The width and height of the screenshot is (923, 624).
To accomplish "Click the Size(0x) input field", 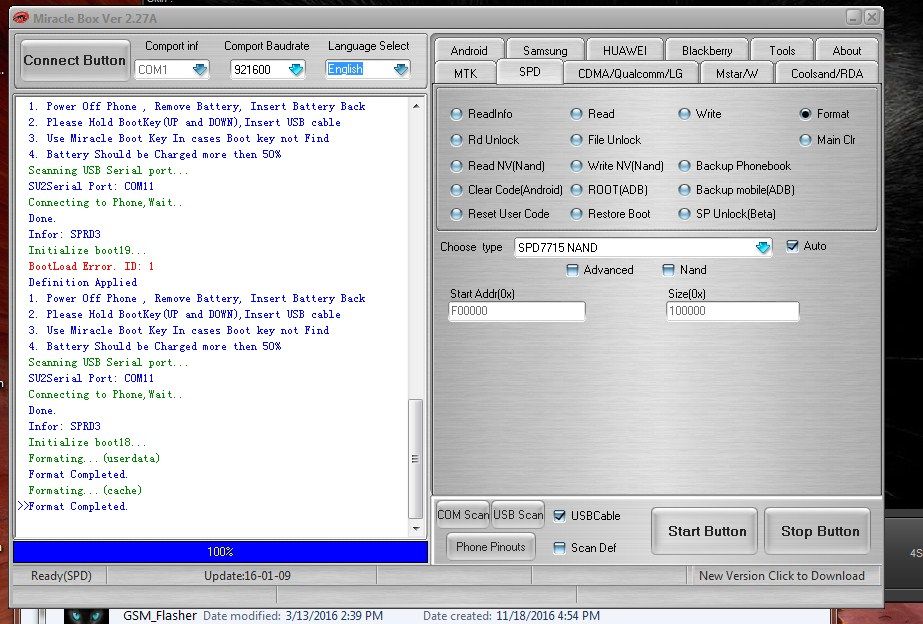I will (x=732, y=311).
